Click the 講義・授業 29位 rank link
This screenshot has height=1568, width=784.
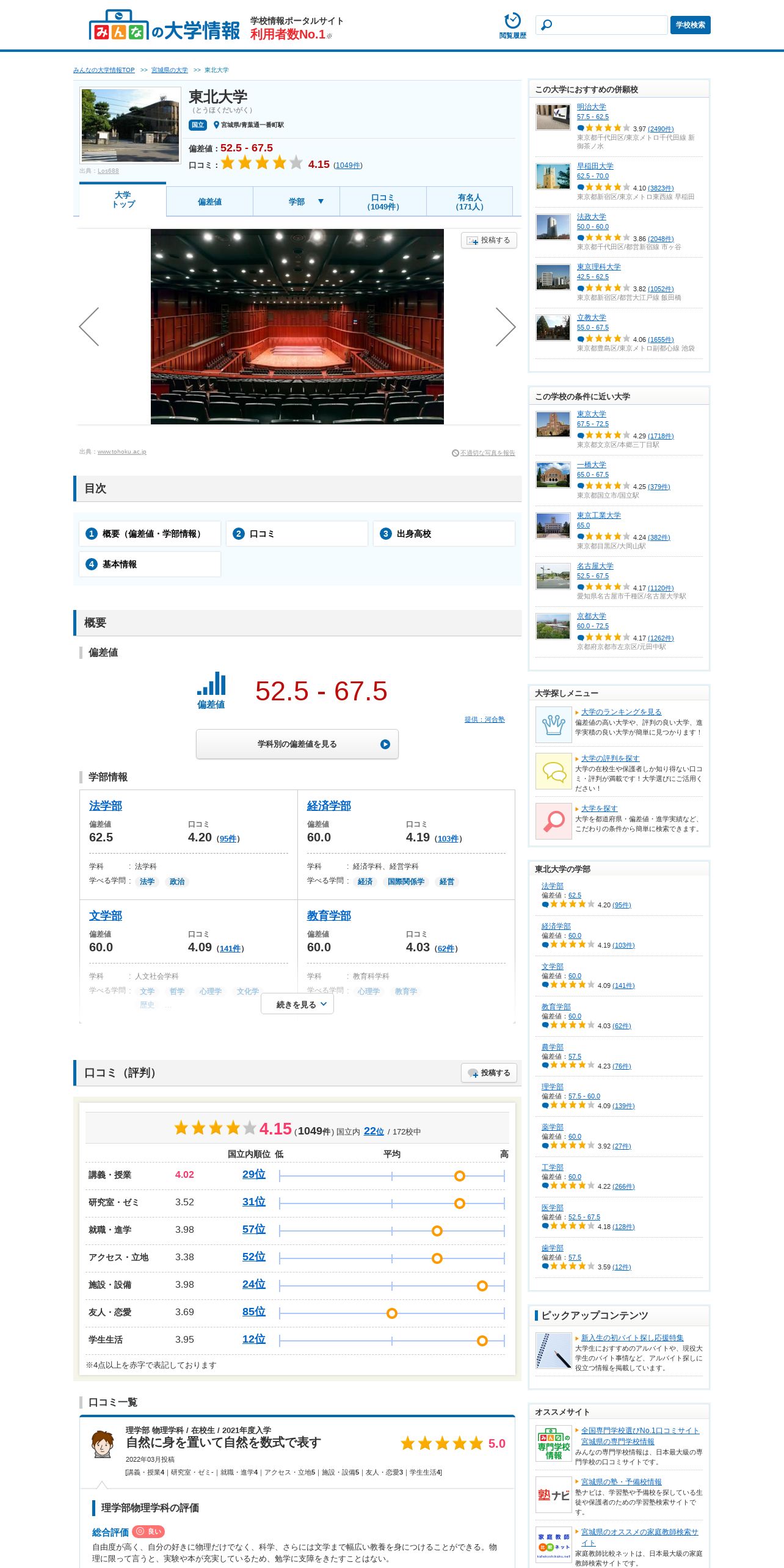254,1174
